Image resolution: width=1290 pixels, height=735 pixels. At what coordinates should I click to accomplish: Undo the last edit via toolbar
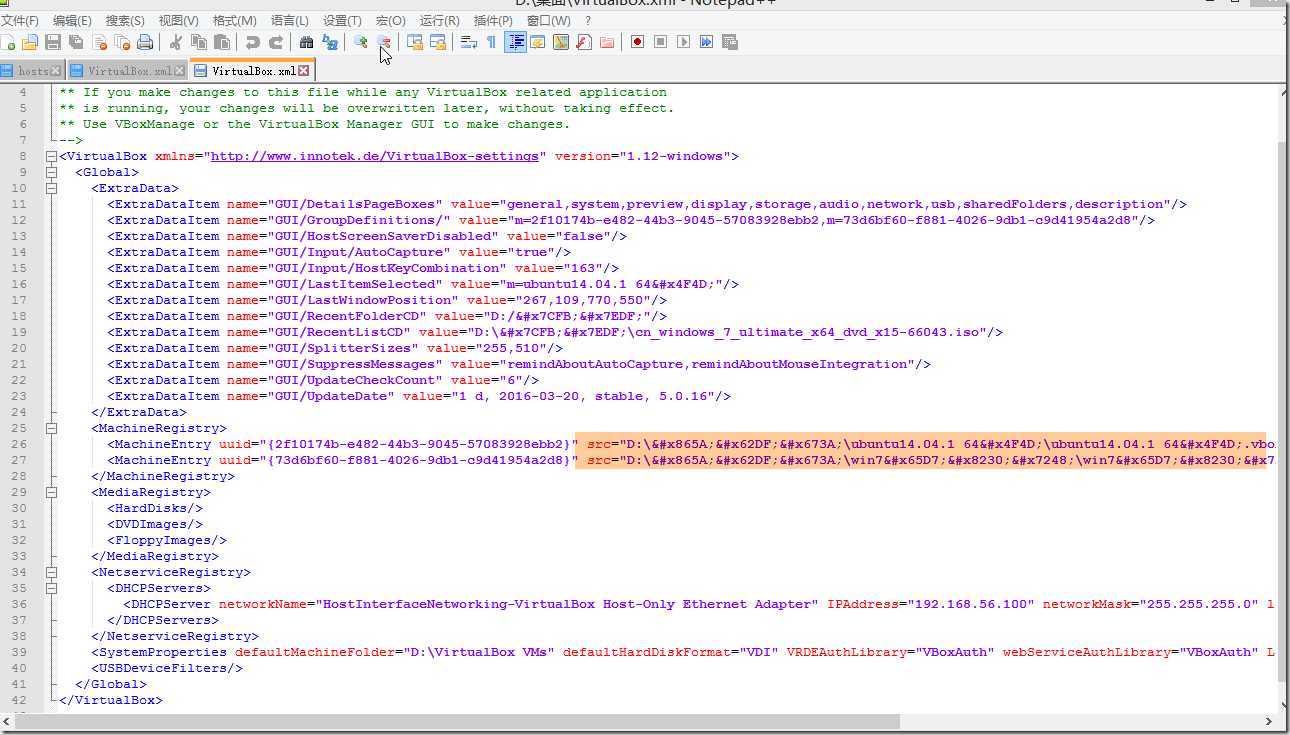click(x=252, y=42)
